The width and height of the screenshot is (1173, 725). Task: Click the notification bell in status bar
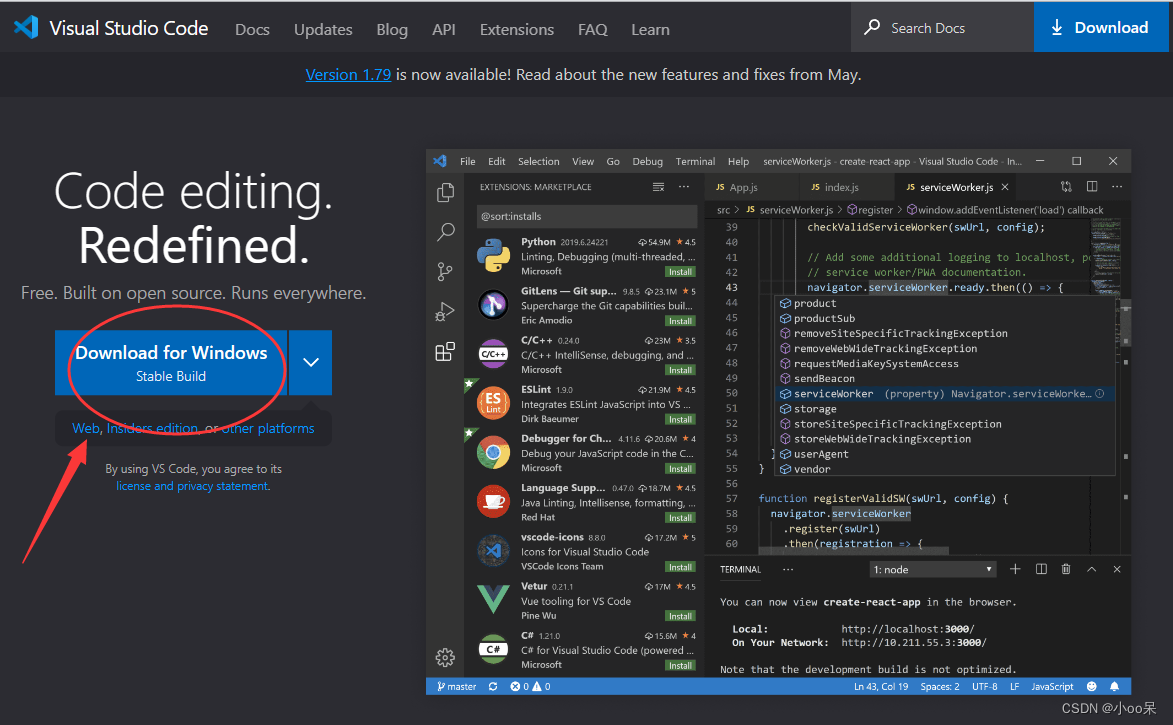tap(1115, 686)
